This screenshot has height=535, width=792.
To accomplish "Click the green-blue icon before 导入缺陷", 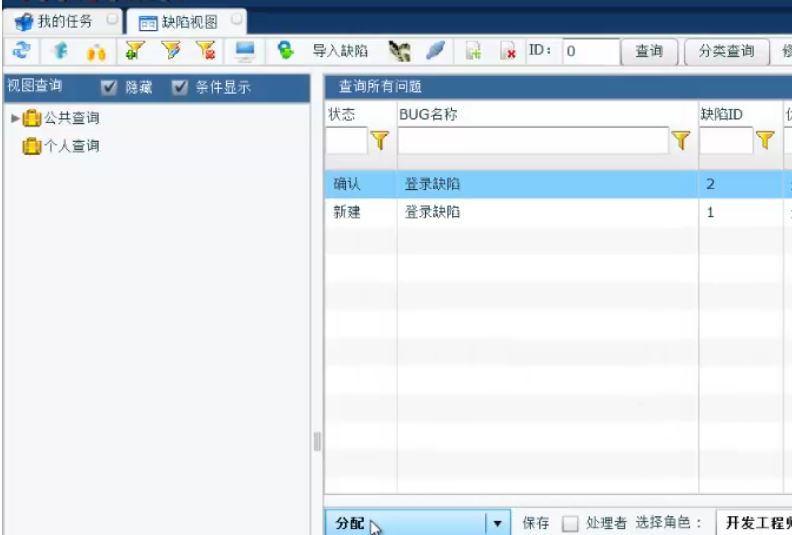I will point(285,50).
